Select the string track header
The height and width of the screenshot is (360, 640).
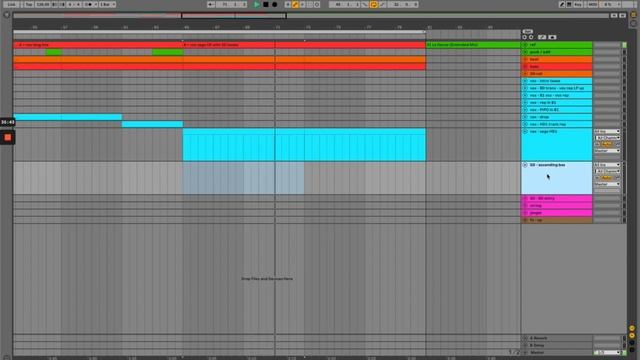coord(557,206)
